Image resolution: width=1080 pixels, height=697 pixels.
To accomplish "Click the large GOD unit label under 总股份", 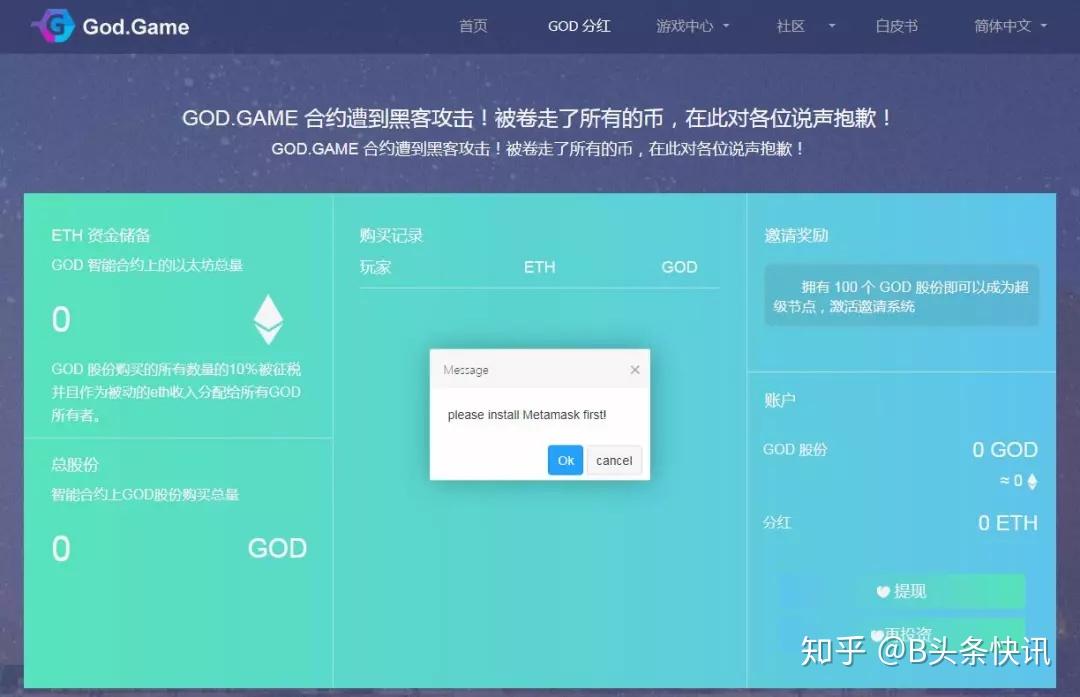I will point(277,548).
